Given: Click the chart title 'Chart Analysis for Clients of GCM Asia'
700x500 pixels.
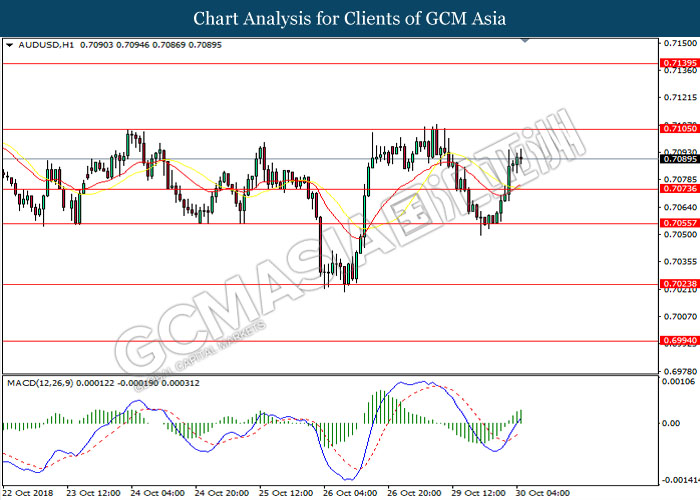Looking at the screenshot, I should coord(350,18).
